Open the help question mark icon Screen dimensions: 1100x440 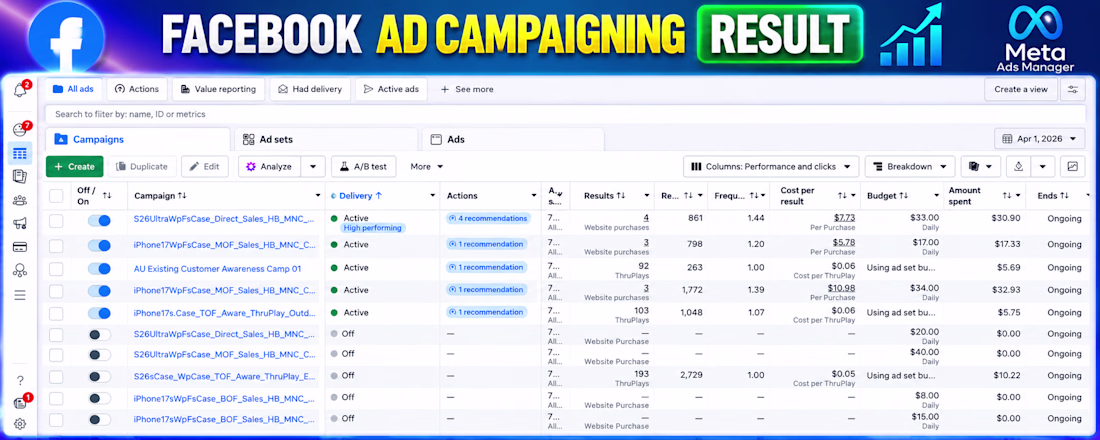20,380
